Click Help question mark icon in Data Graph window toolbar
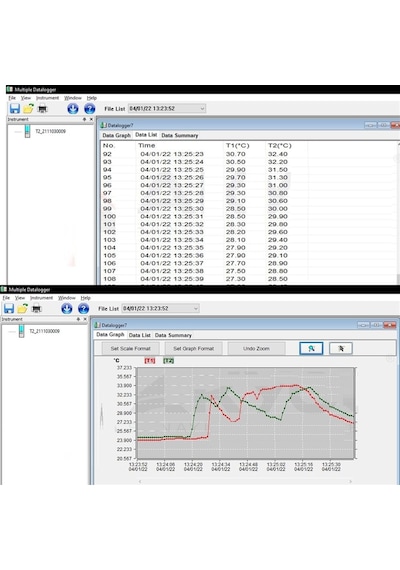The image size is (400, 570). pos(83,308)
